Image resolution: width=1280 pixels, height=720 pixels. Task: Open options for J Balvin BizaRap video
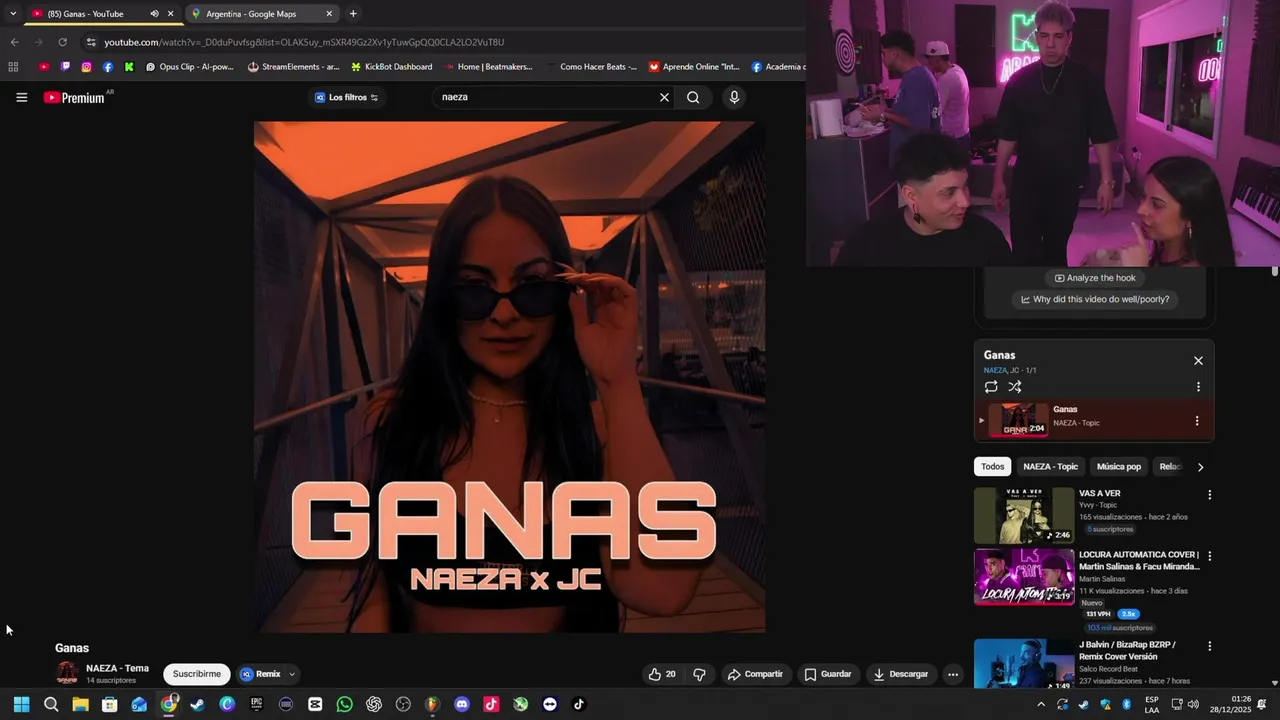[1209, 646]
